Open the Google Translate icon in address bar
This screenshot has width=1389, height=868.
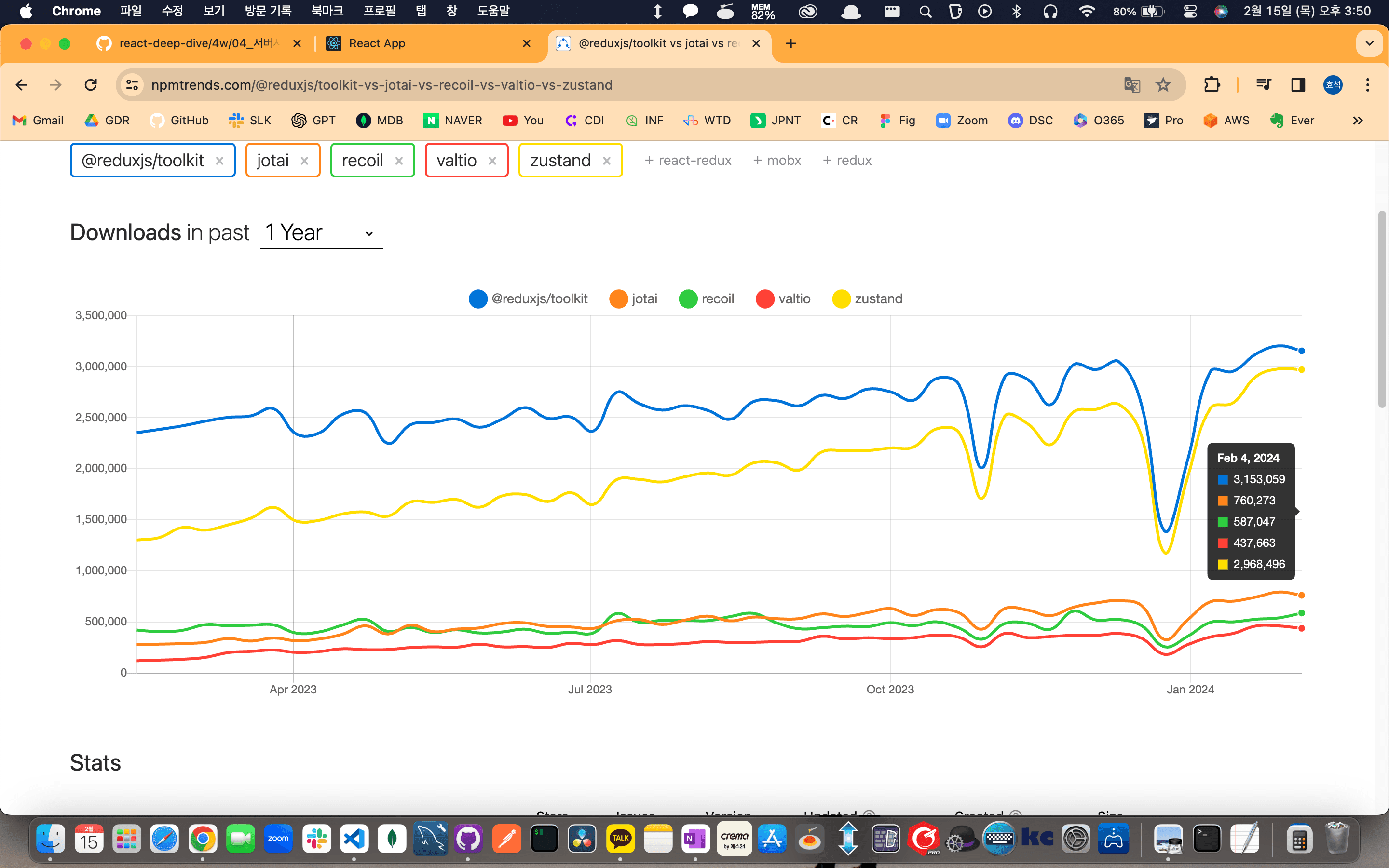1131,85
